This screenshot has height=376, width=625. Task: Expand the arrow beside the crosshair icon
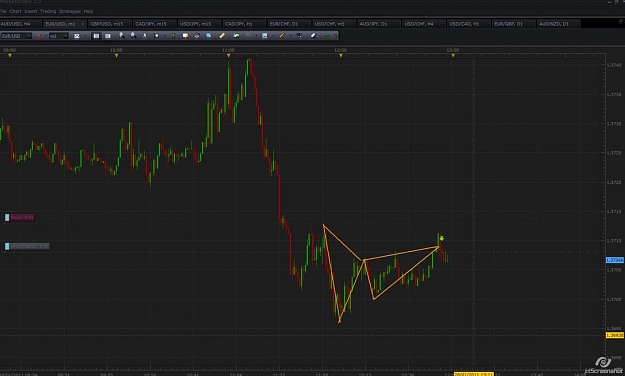[256, 36]
